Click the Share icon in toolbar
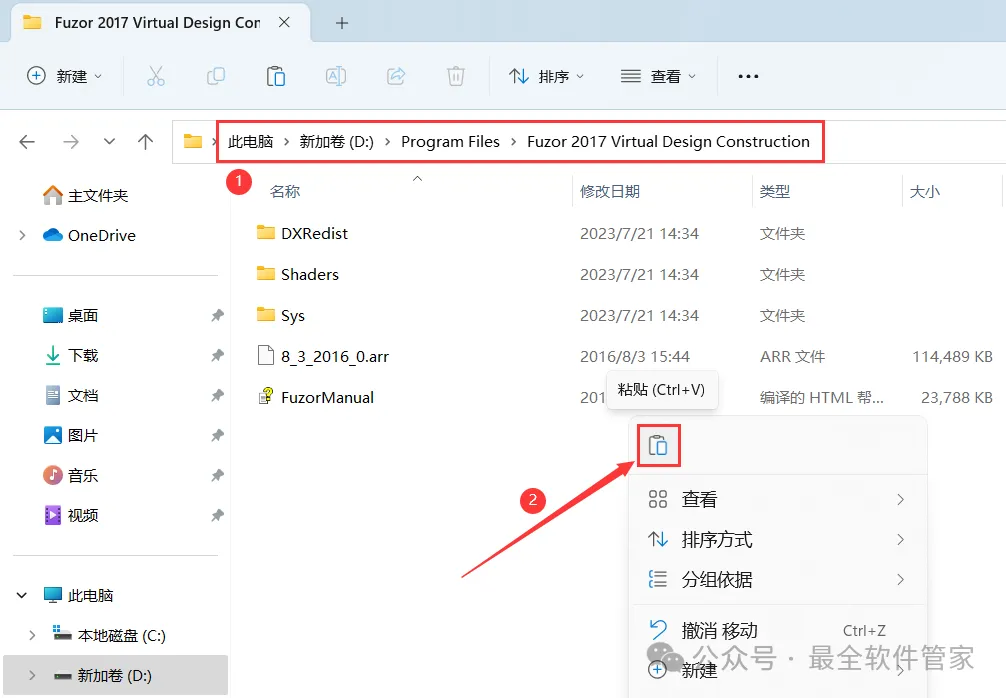This screenshot has height=698, width=1006. click(396, 76)
